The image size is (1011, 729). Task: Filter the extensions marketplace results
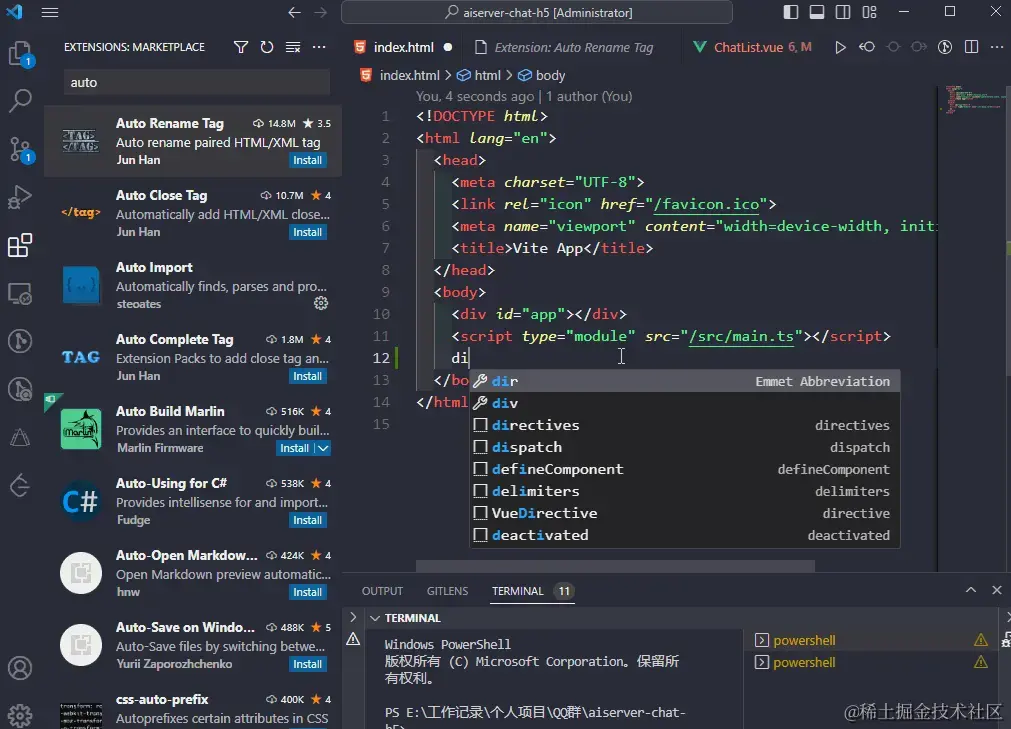(241, 46)
